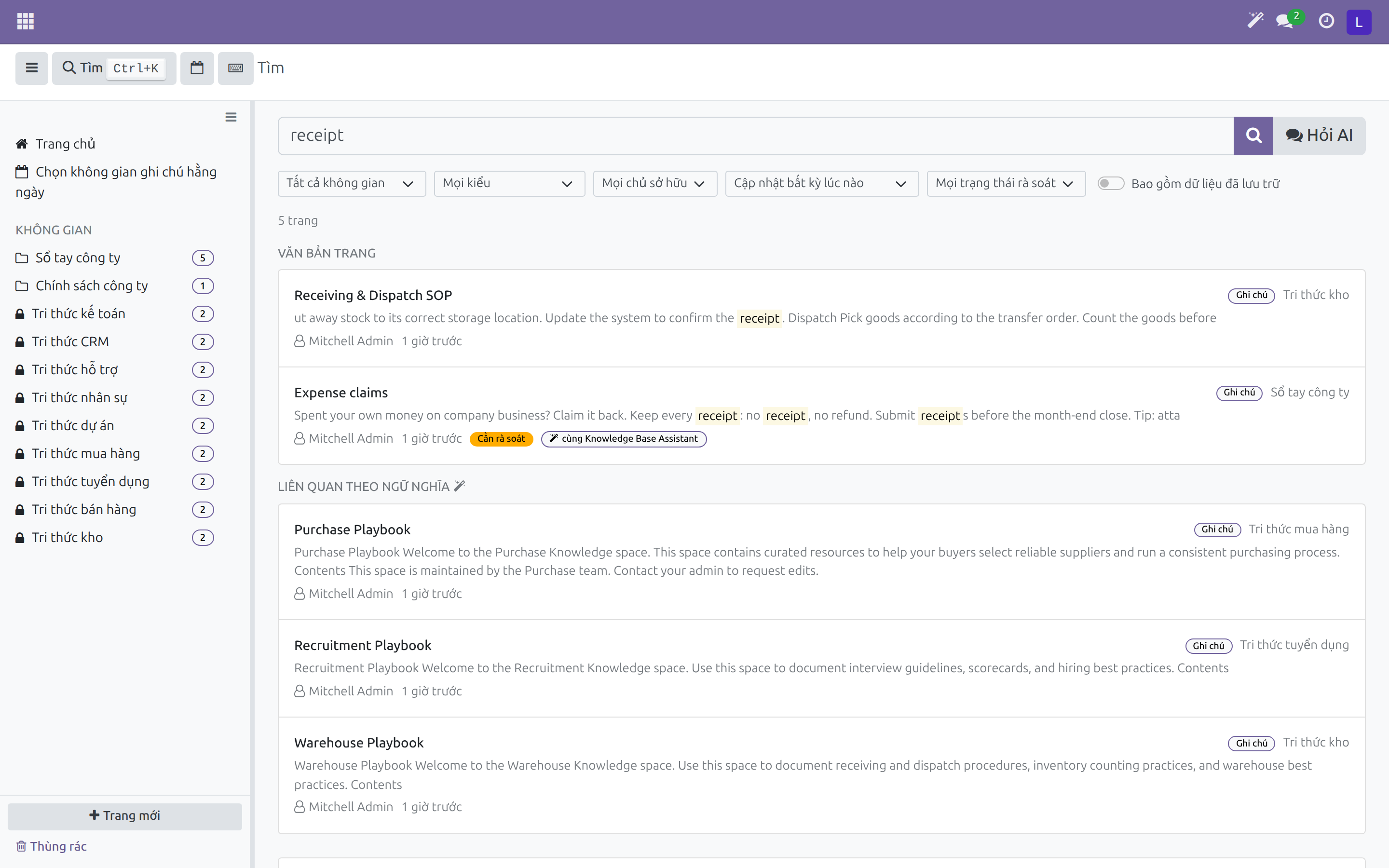Open Mọi kiểu type dropdown

[x=509, y=184]
